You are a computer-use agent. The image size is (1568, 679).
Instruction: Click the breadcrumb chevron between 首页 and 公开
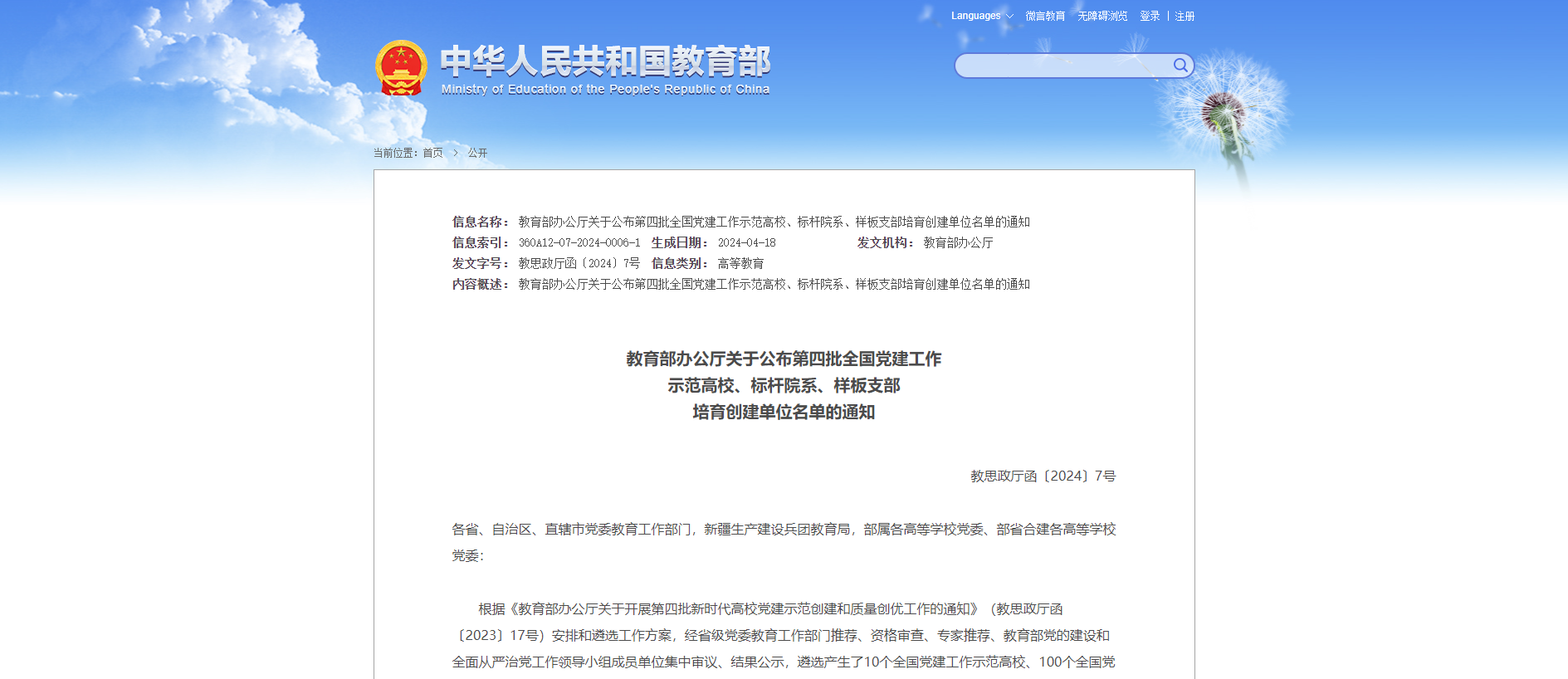pyautogui.click(x=456, y=153)
